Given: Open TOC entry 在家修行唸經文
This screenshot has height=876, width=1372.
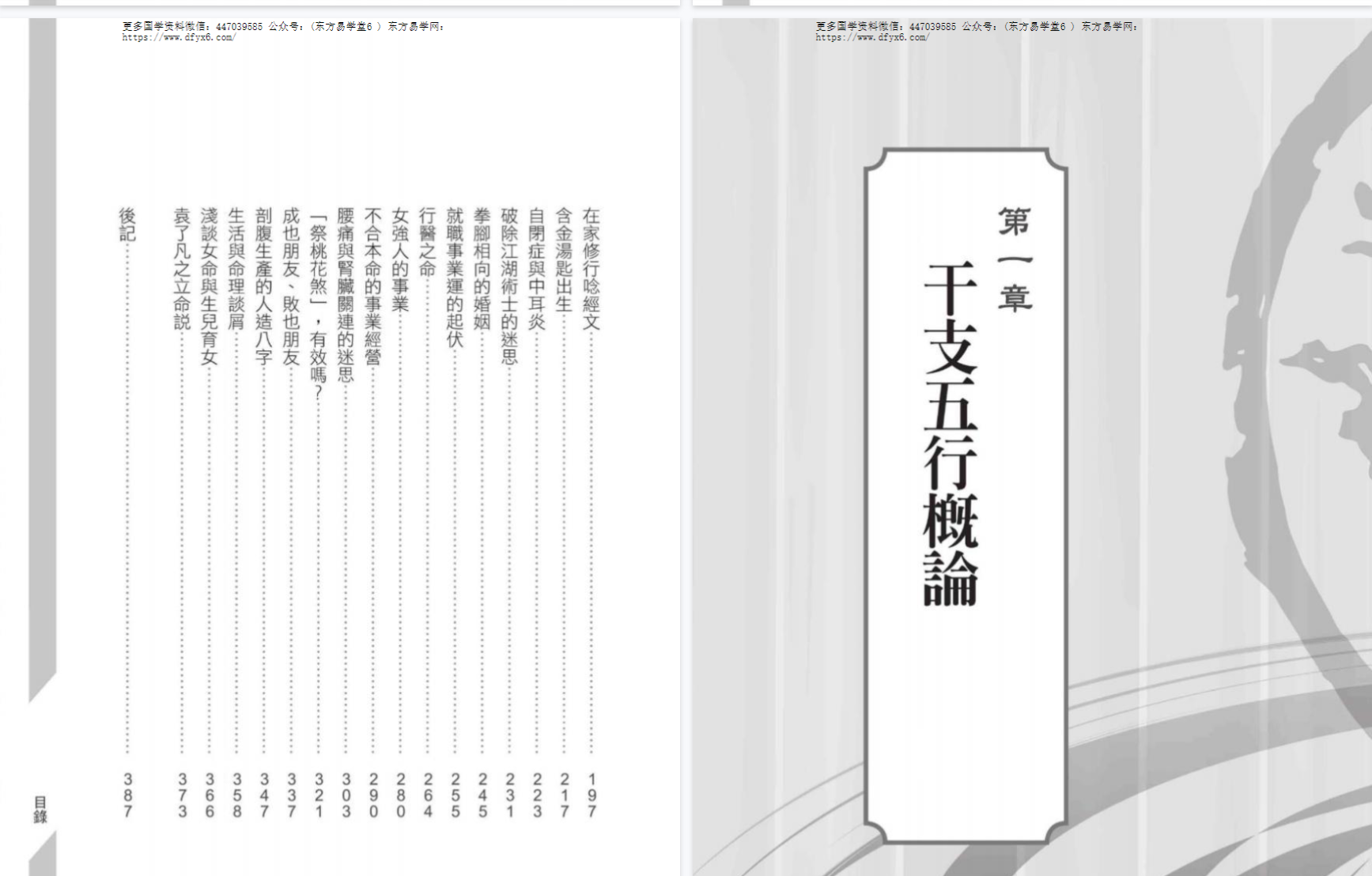Looking at the screenshot, I should tap(591, 269).
